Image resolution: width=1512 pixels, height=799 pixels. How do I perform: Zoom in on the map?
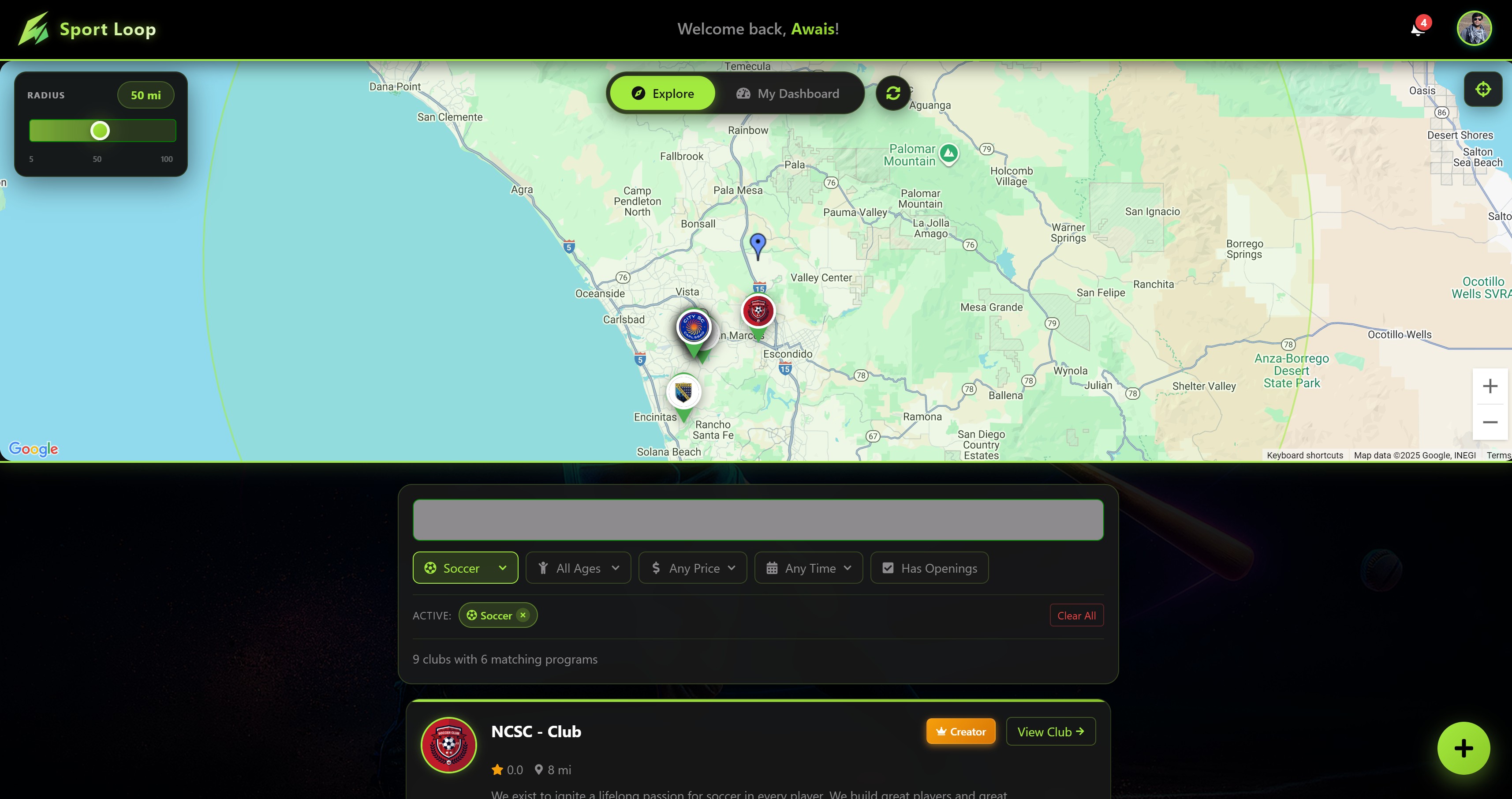(x=1490, y=386)
